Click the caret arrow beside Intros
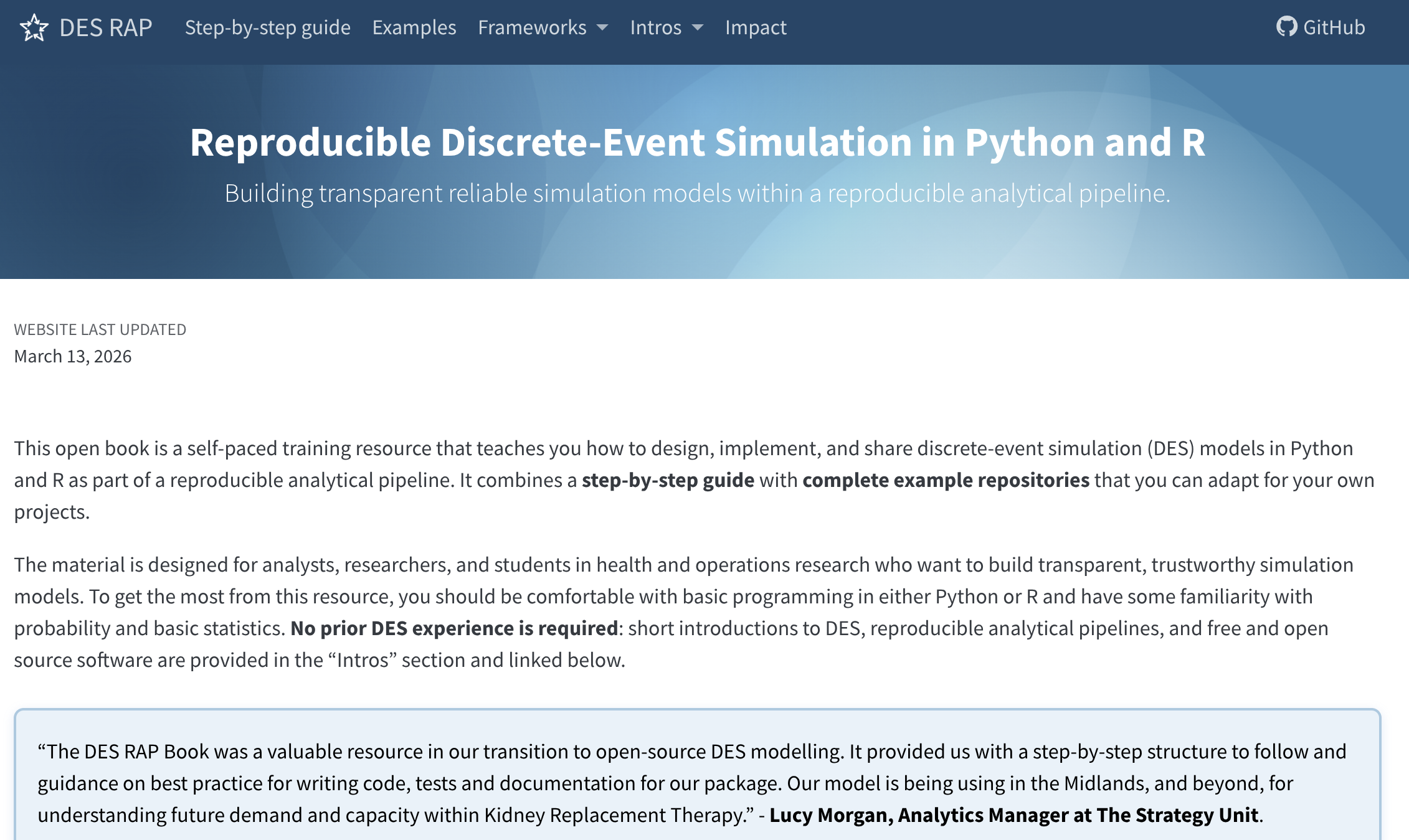Viewport: 1409px width, 840px height. (x=698, y=28)
